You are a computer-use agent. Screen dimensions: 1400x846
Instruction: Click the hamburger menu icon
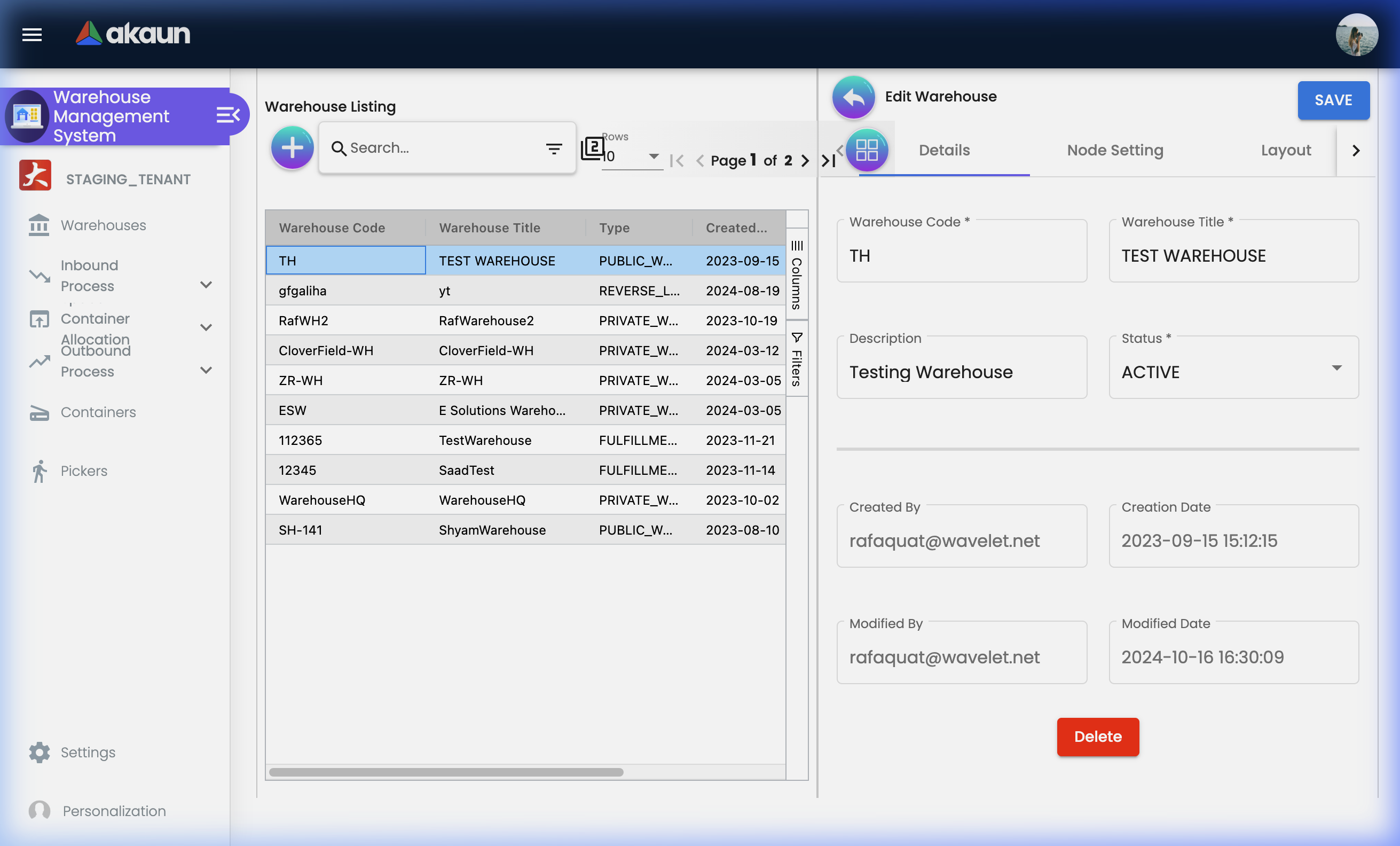(x=32, y=35)
